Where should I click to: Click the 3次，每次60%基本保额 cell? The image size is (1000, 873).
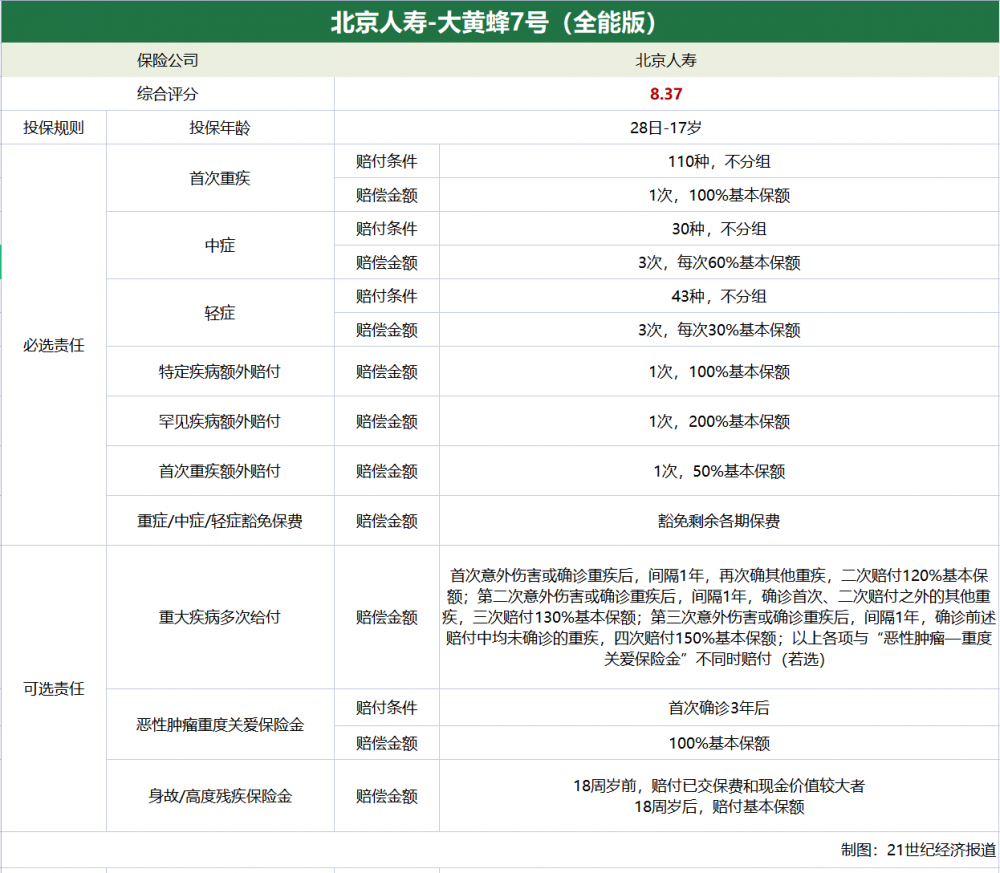pos(719,263)
